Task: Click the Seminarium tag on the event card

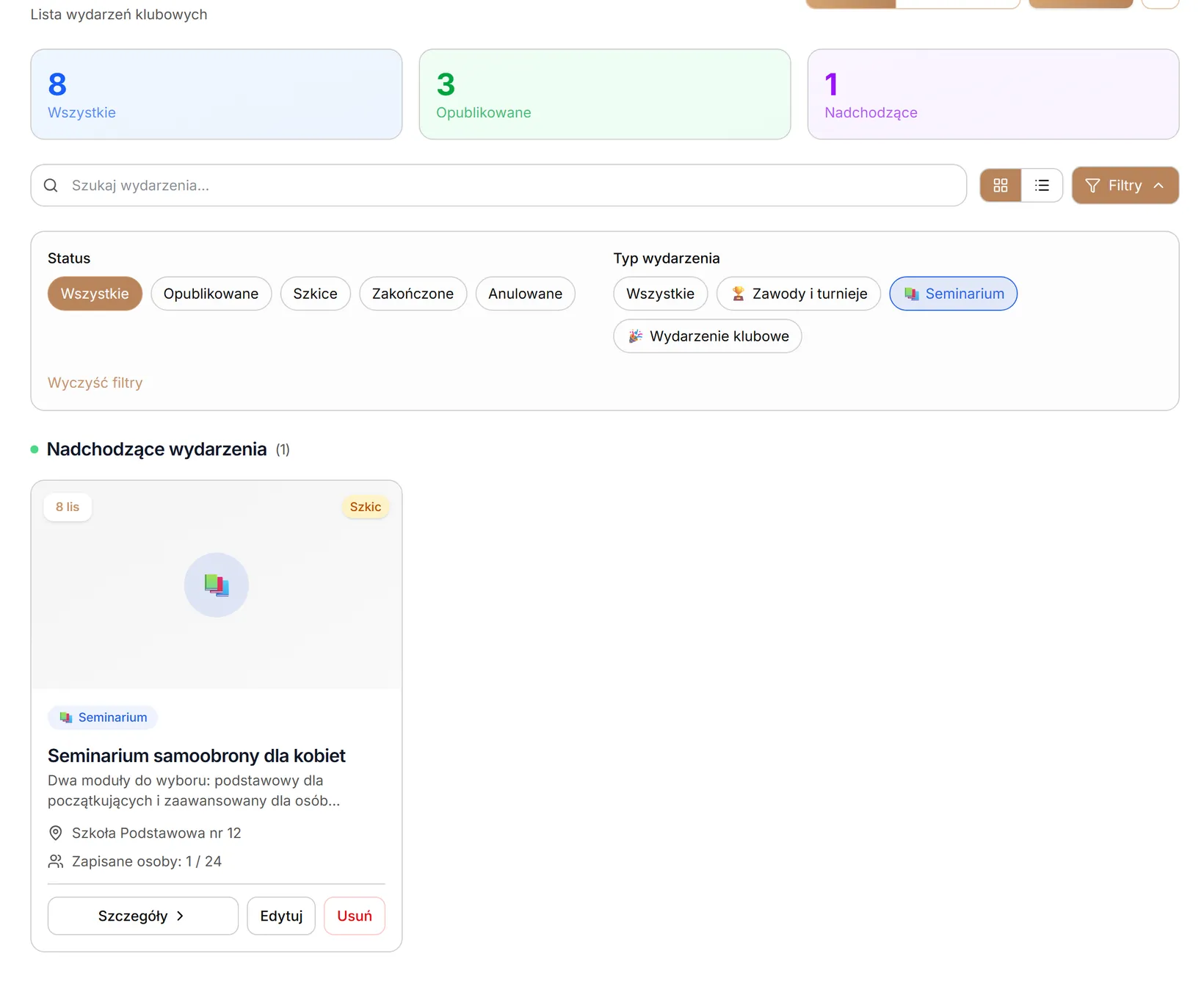Action: click(x=103, y=717)
